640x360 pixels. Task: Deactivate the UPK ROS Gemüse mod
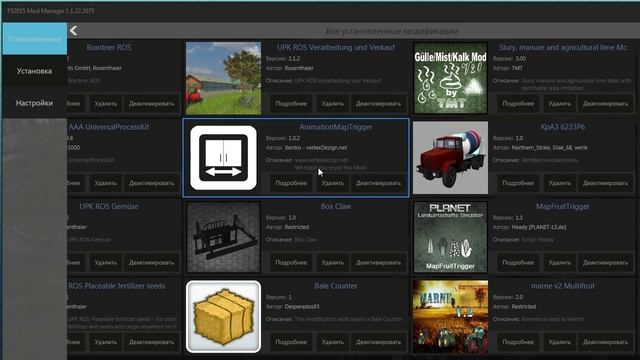pos(151,263)
